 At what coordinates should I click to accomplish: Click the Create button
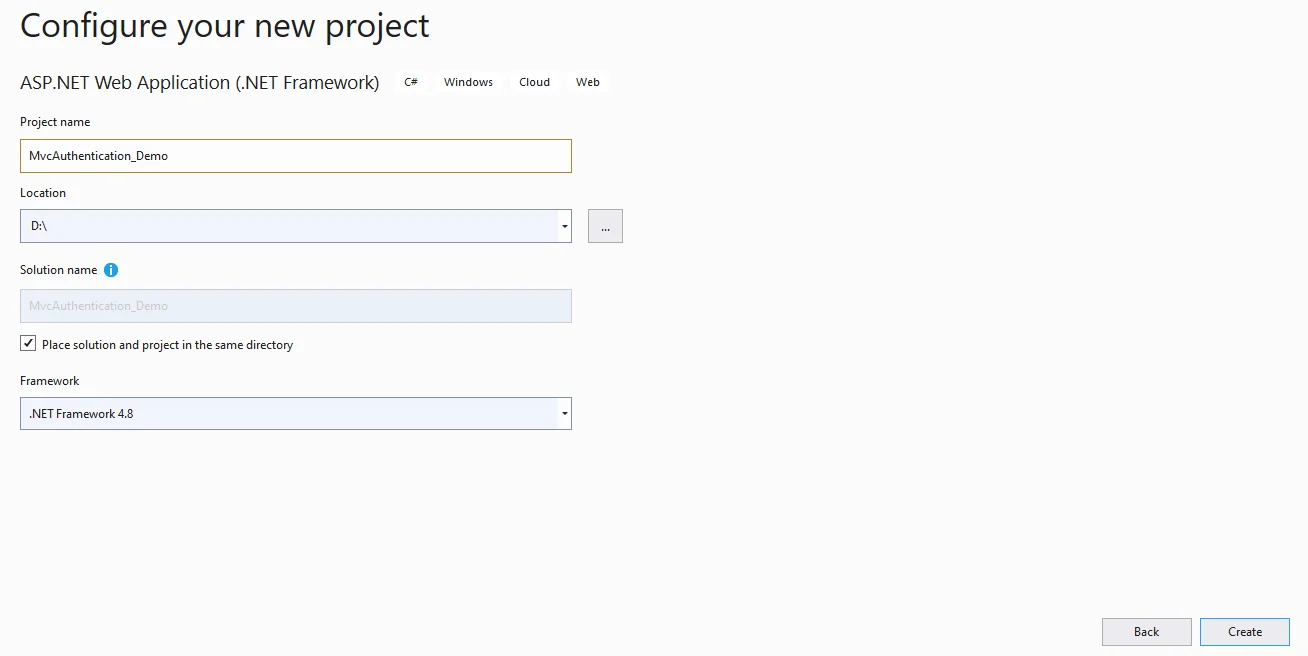(1245, 632)
